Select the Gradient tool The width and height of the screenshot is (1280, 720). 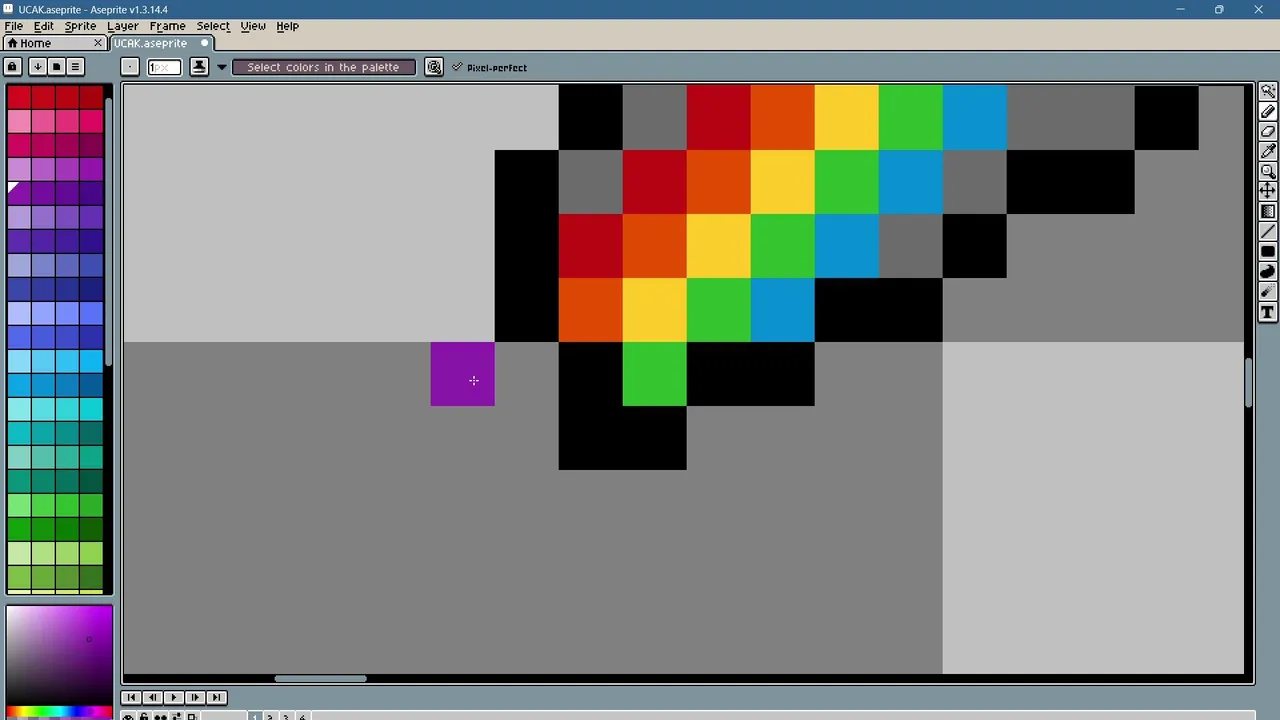pyautogui.click(x=1268, y=211)
